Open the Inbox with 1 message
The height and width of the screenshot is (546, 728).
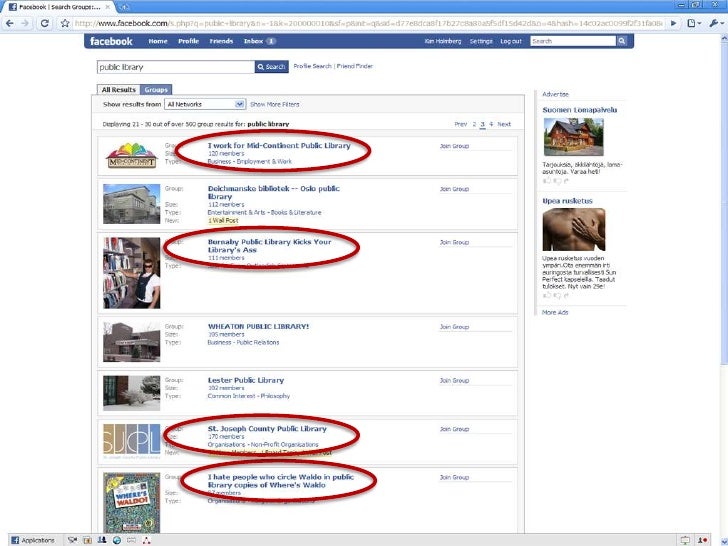pos(260,41)
